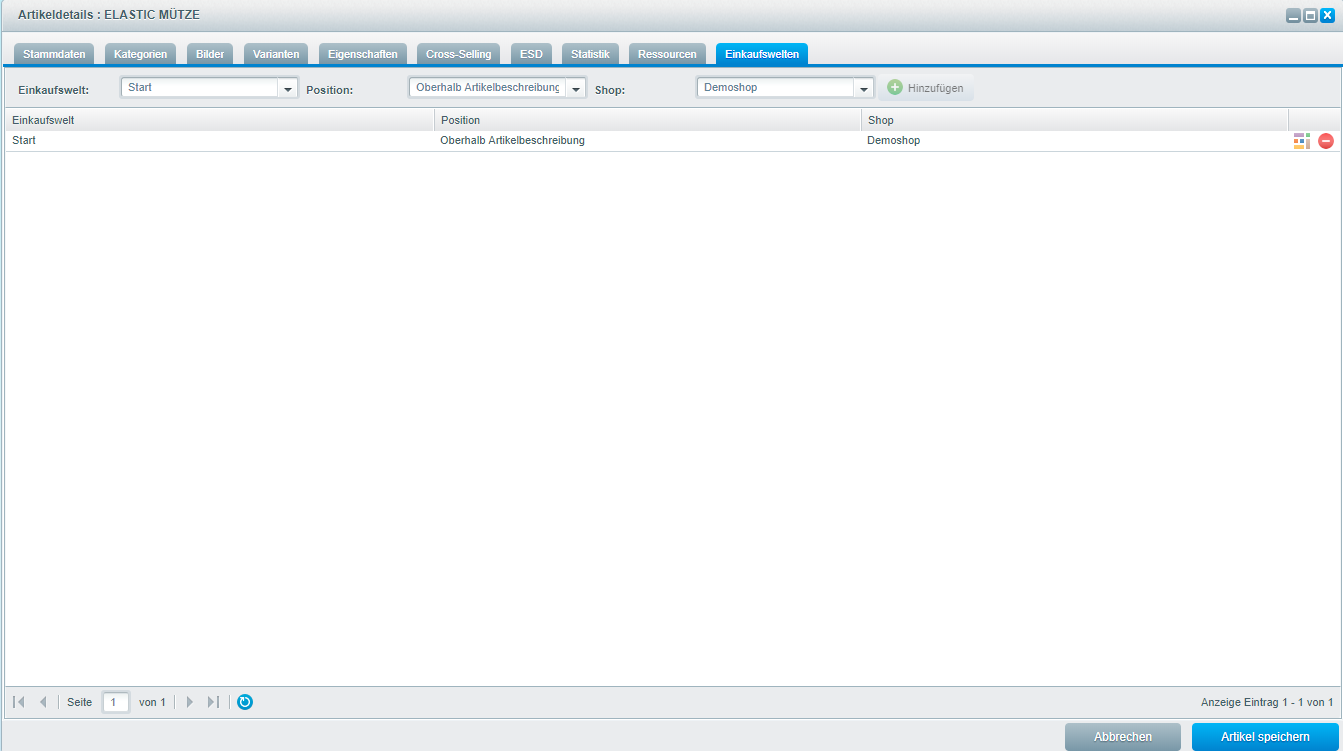
Task: Click the Position field showing Oberhalb Artikelbeschreibung
Action: [488, 88]
